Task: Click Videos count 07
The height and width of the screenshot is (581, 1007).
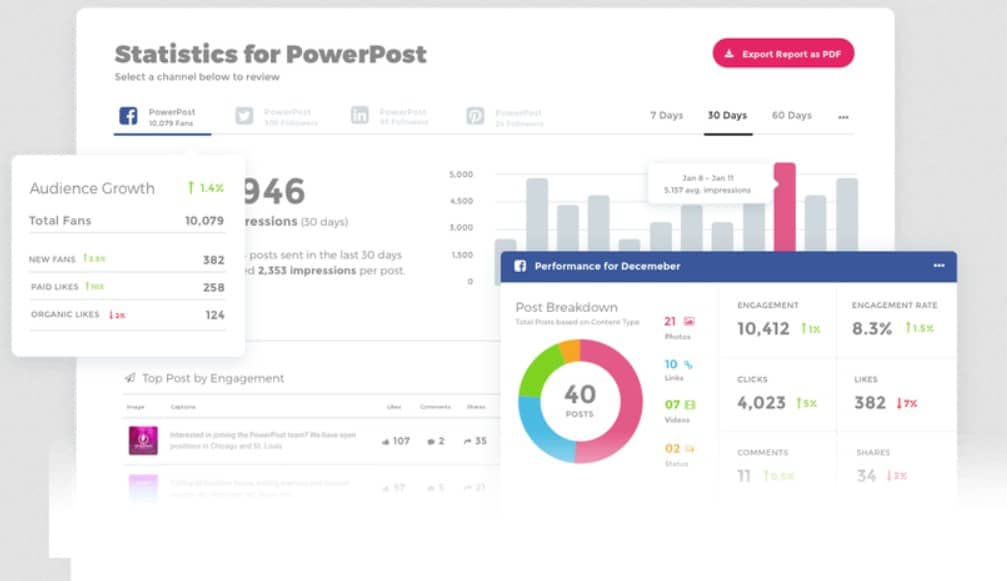Action: click(672, 404)
